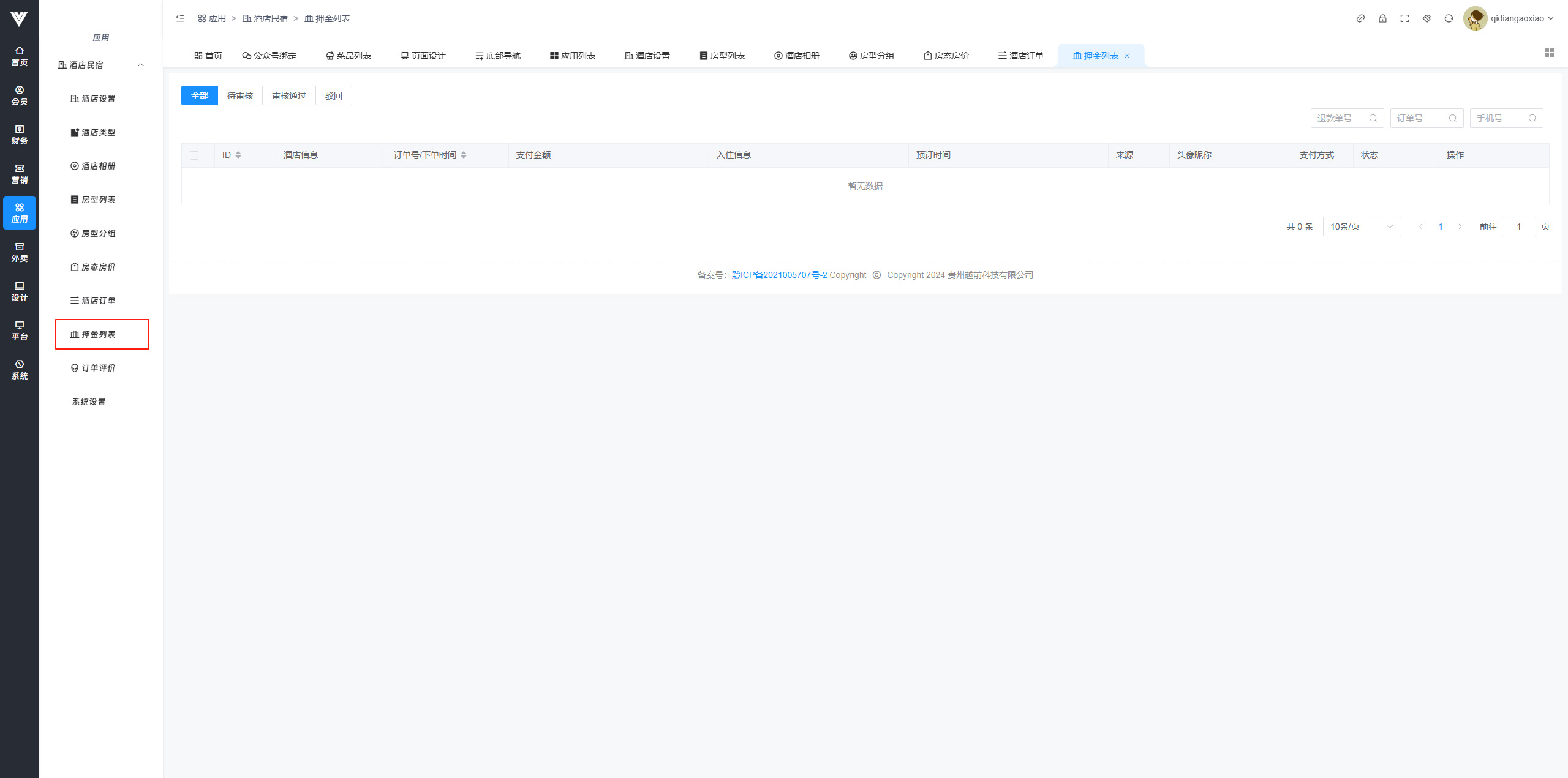Open the 财务 section in left rail
This screenshot has height=778, width=1568.
coord(20,135)
